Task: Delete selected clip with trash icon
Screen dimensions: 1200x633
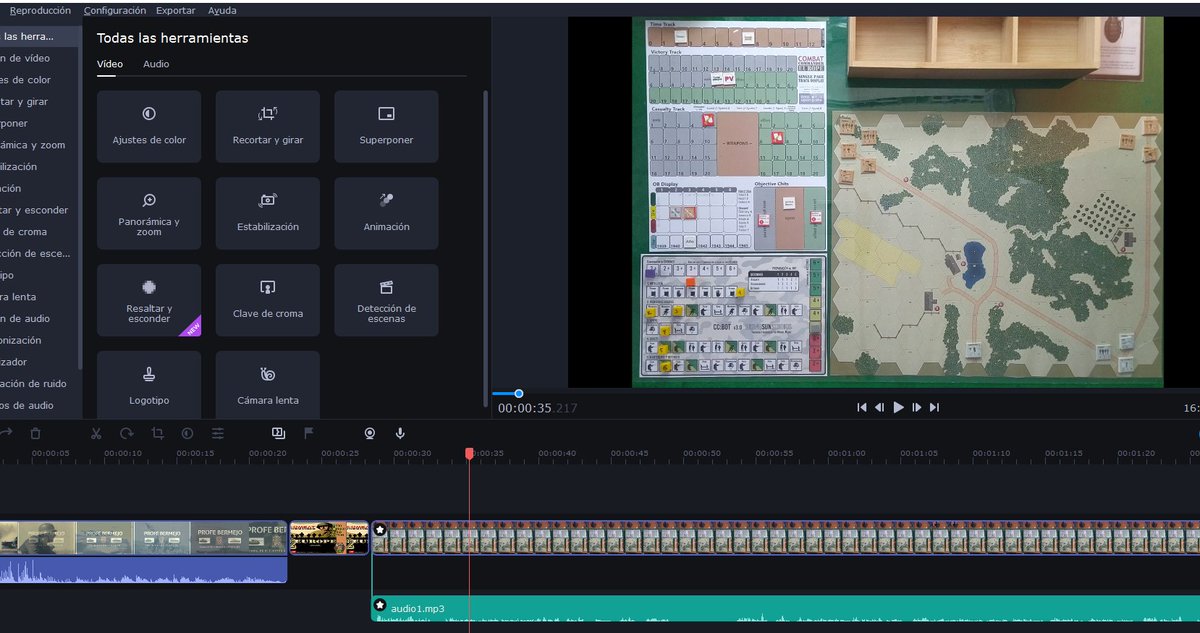Action: pos(36,433)
